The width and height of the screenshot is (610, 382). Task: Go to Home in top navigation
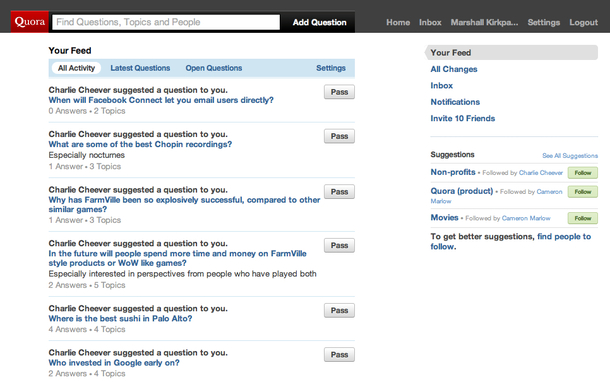point(398,23)
